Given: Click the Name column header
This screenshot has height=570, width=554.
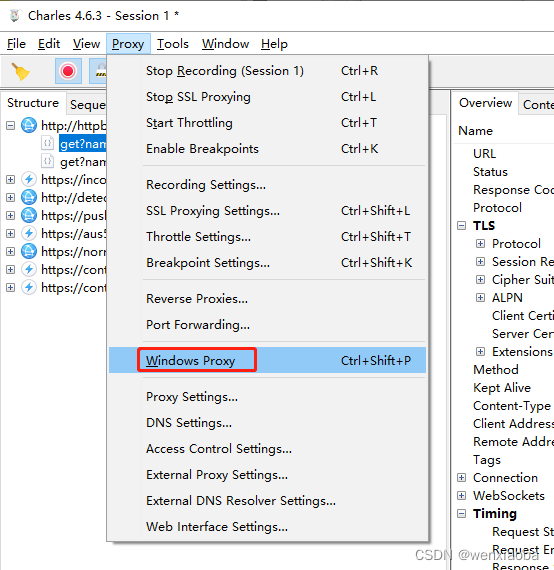Looking at the screenshot, I should (475, 131).
